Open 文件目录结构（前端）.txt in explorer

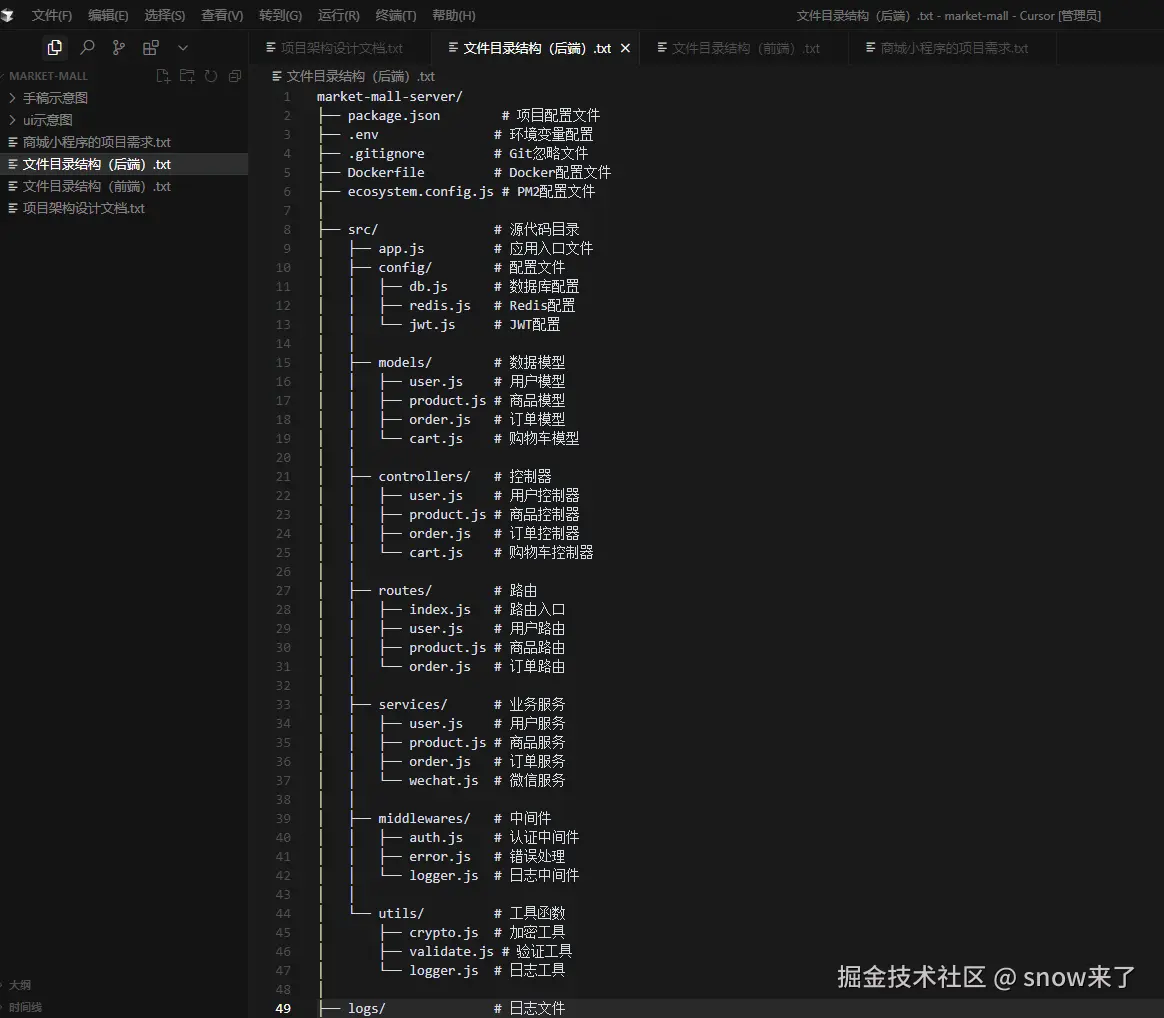tap(97, 186)
